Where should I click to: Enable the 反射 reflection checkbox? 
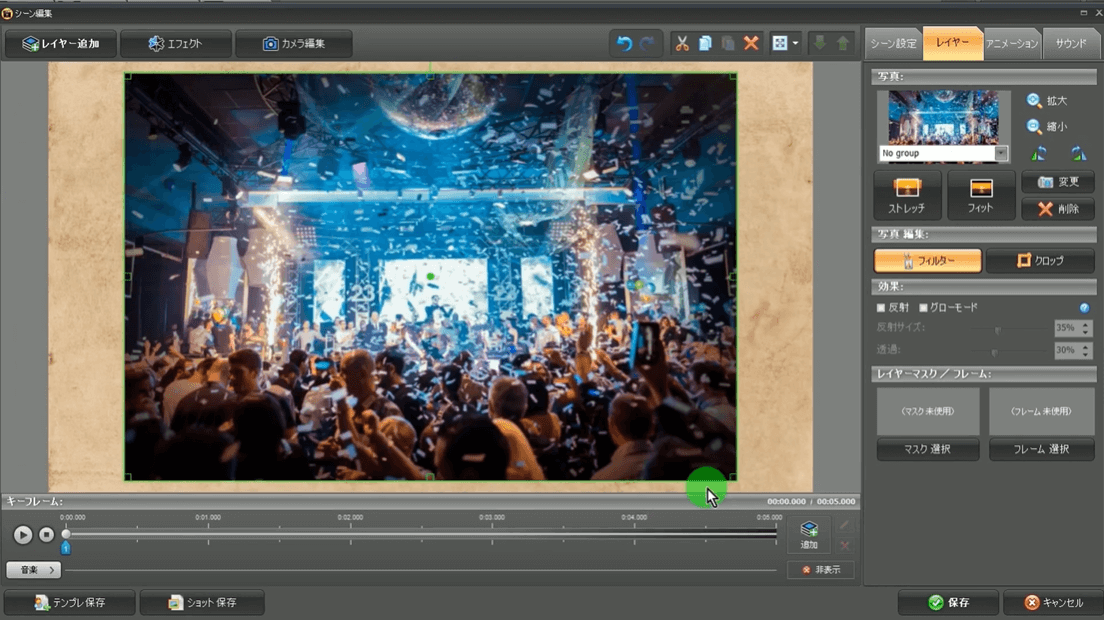click(881, 308)
